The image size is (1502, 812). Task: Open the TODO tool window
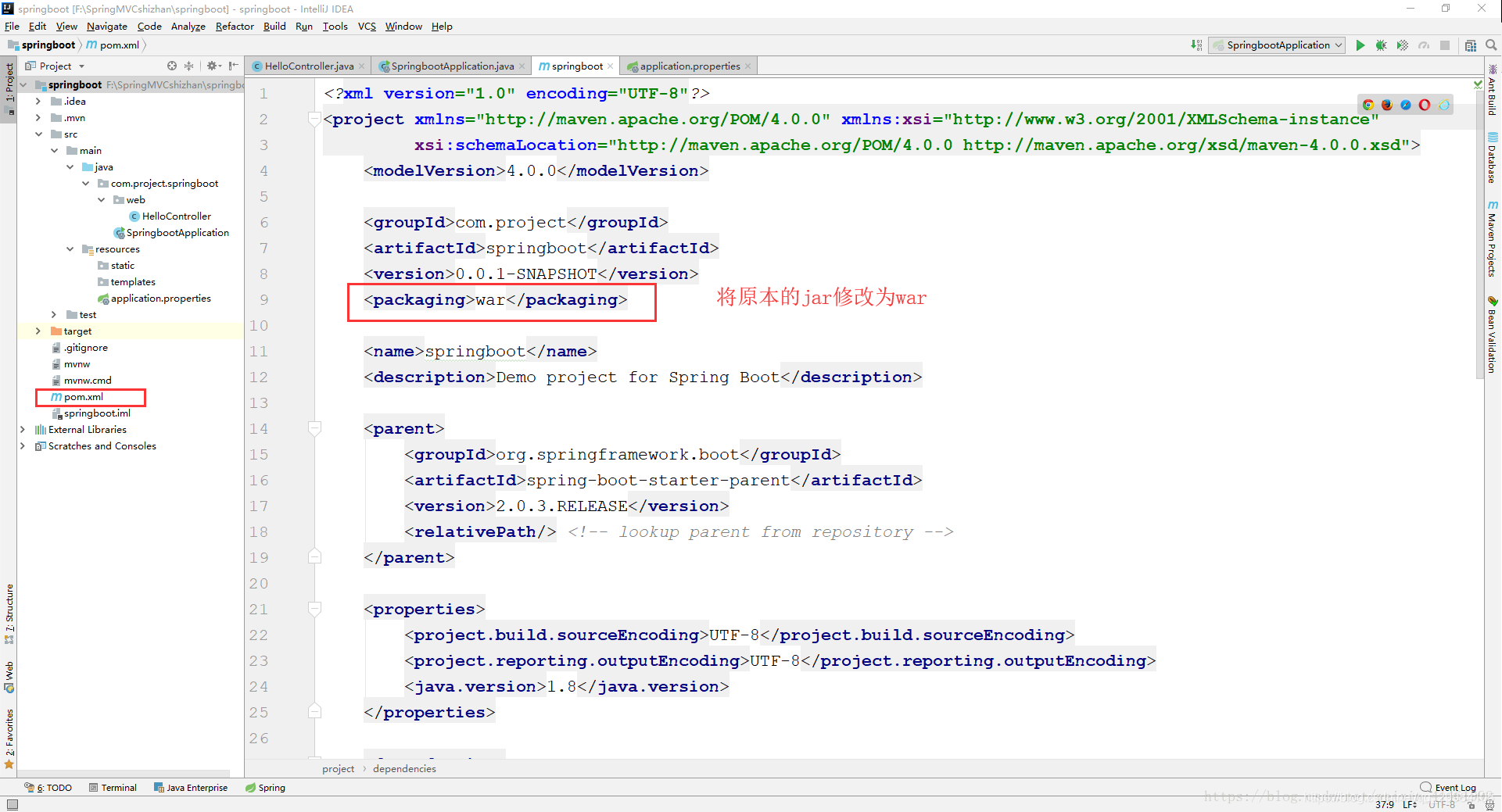tap(48, 788)
